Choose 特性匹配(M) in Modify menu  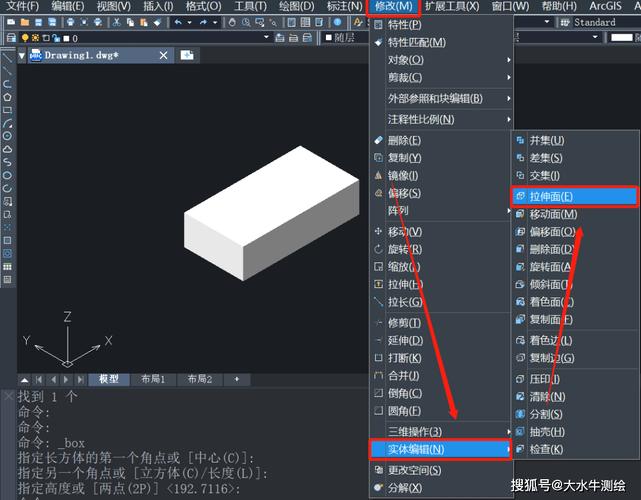coord(441,42)
